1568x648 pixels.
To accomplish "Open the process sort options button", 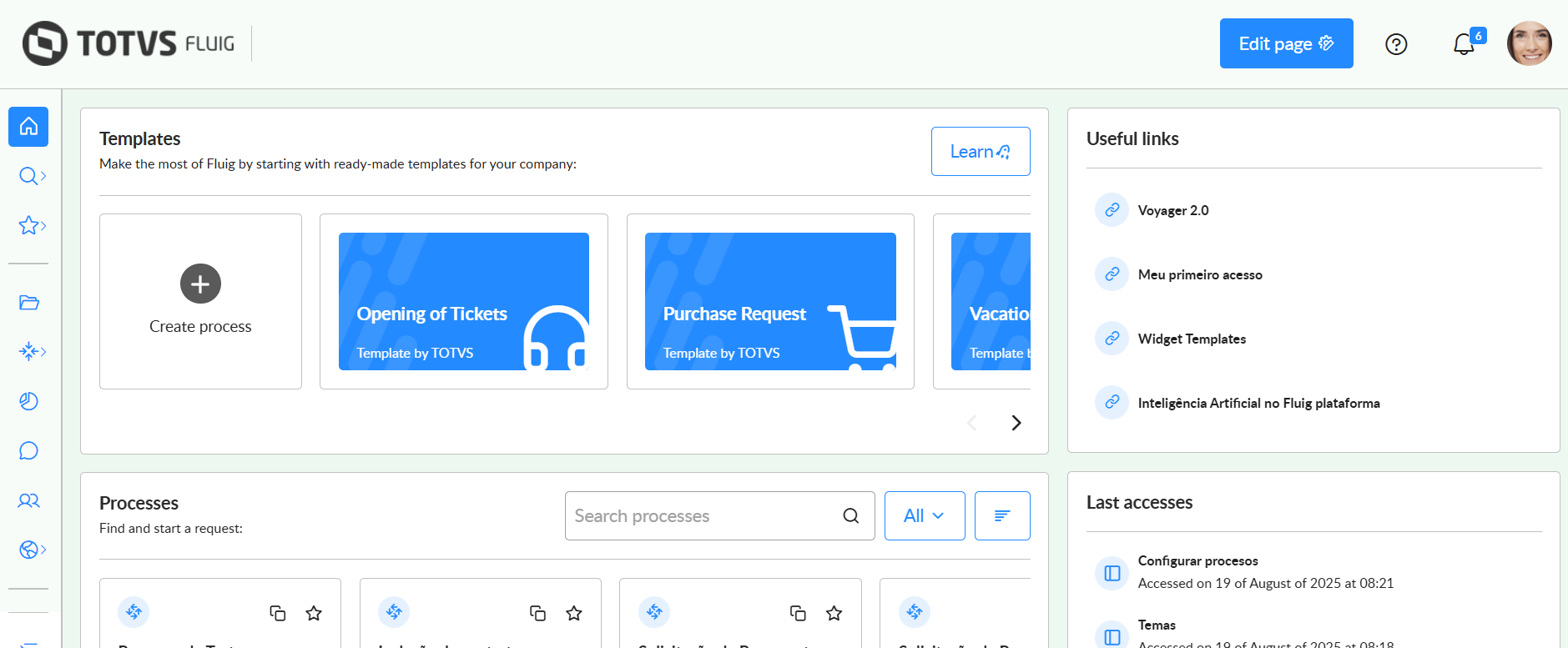I will click(x=1002, y=515).
